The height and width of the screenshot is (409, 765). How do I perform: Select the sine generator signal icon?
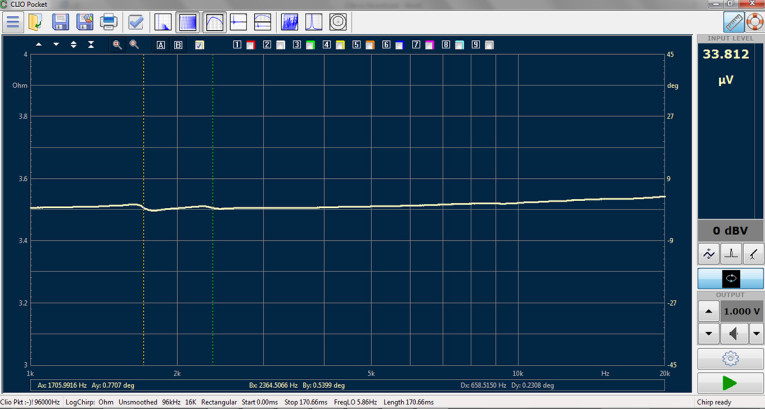click(x=708, y=254)
